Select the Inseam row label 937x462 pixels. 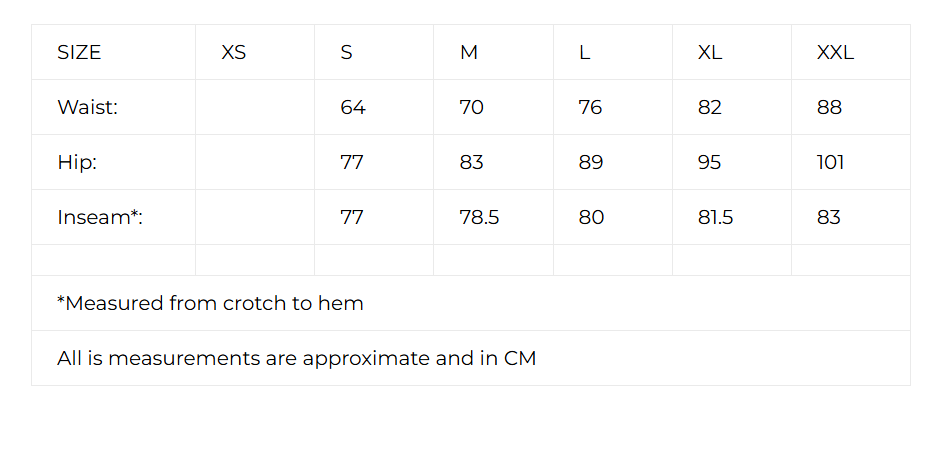coord(100,217)
